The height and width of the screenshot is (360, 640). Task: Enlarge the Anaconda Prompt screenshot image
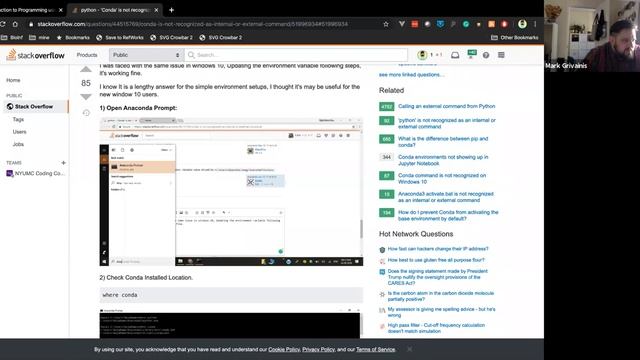point(231,192)
